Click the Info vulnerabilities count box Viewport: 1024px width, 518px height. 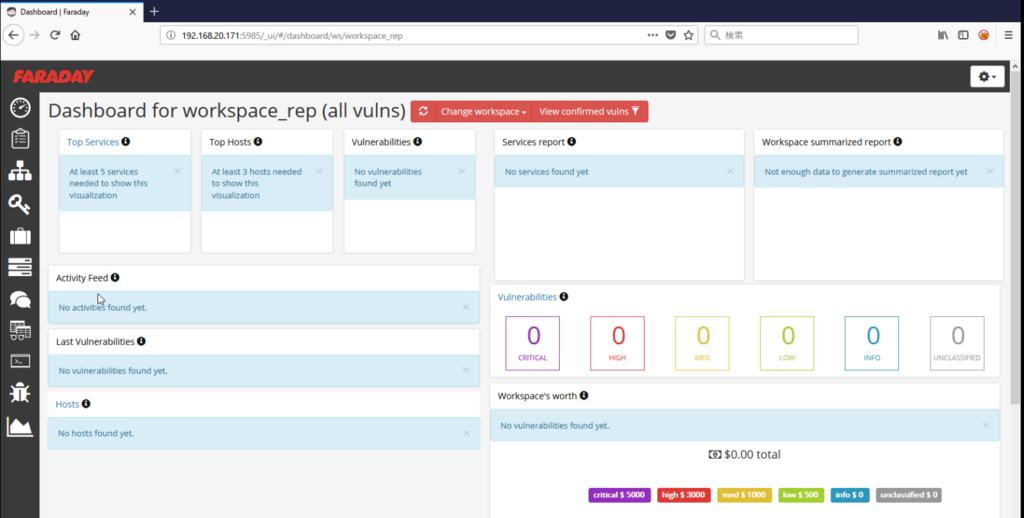coord(872,343)
